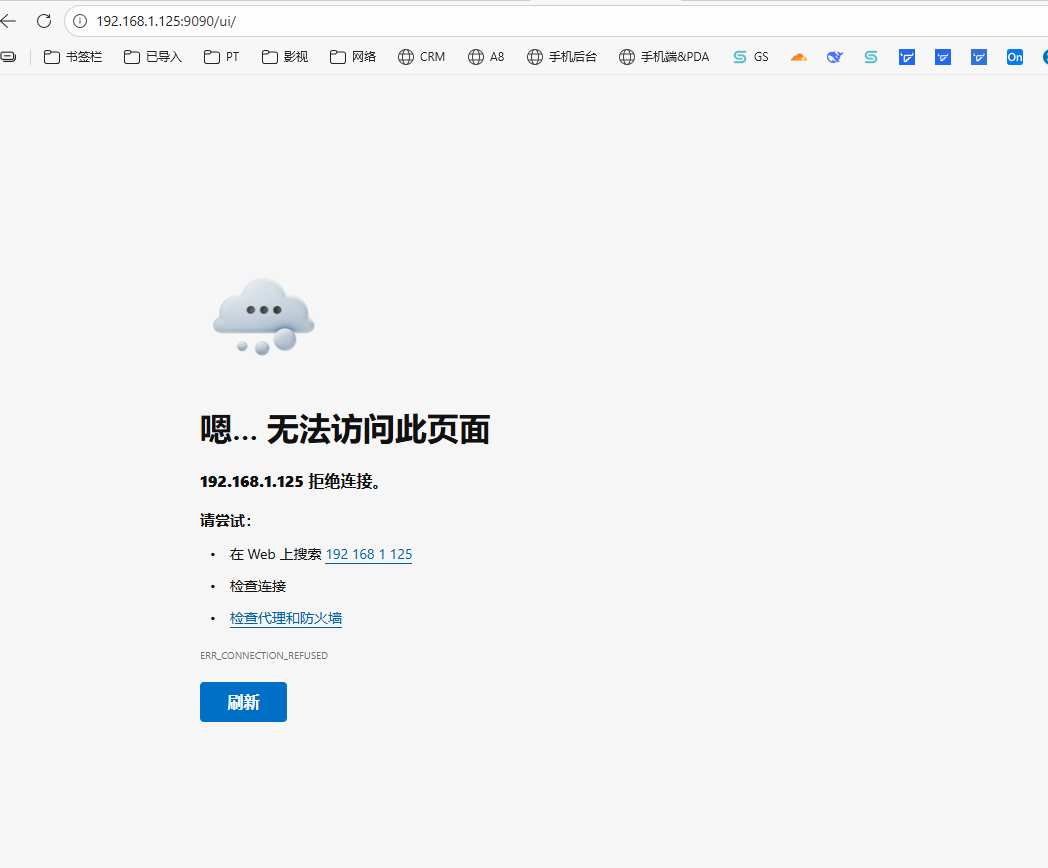Click the OneNote 'On' bookmark icon
1048x868 pixels.
pyautogui.click(x=1014, y=57)
